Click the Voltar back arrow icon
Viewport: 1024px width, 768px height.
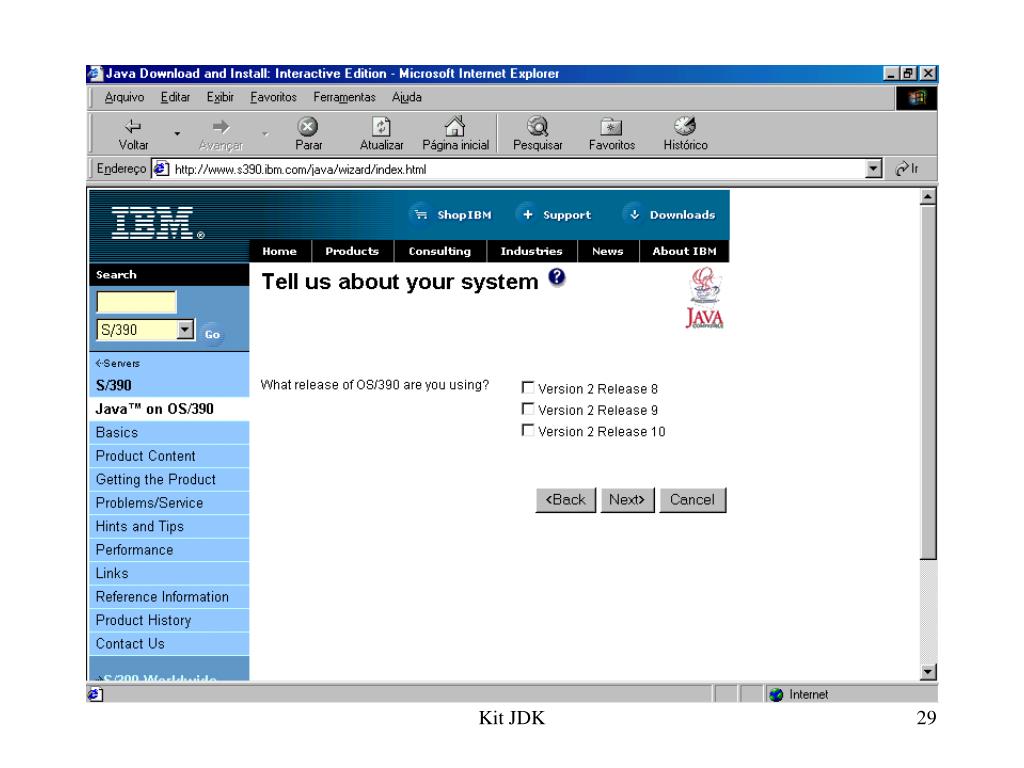click(133, 125)
